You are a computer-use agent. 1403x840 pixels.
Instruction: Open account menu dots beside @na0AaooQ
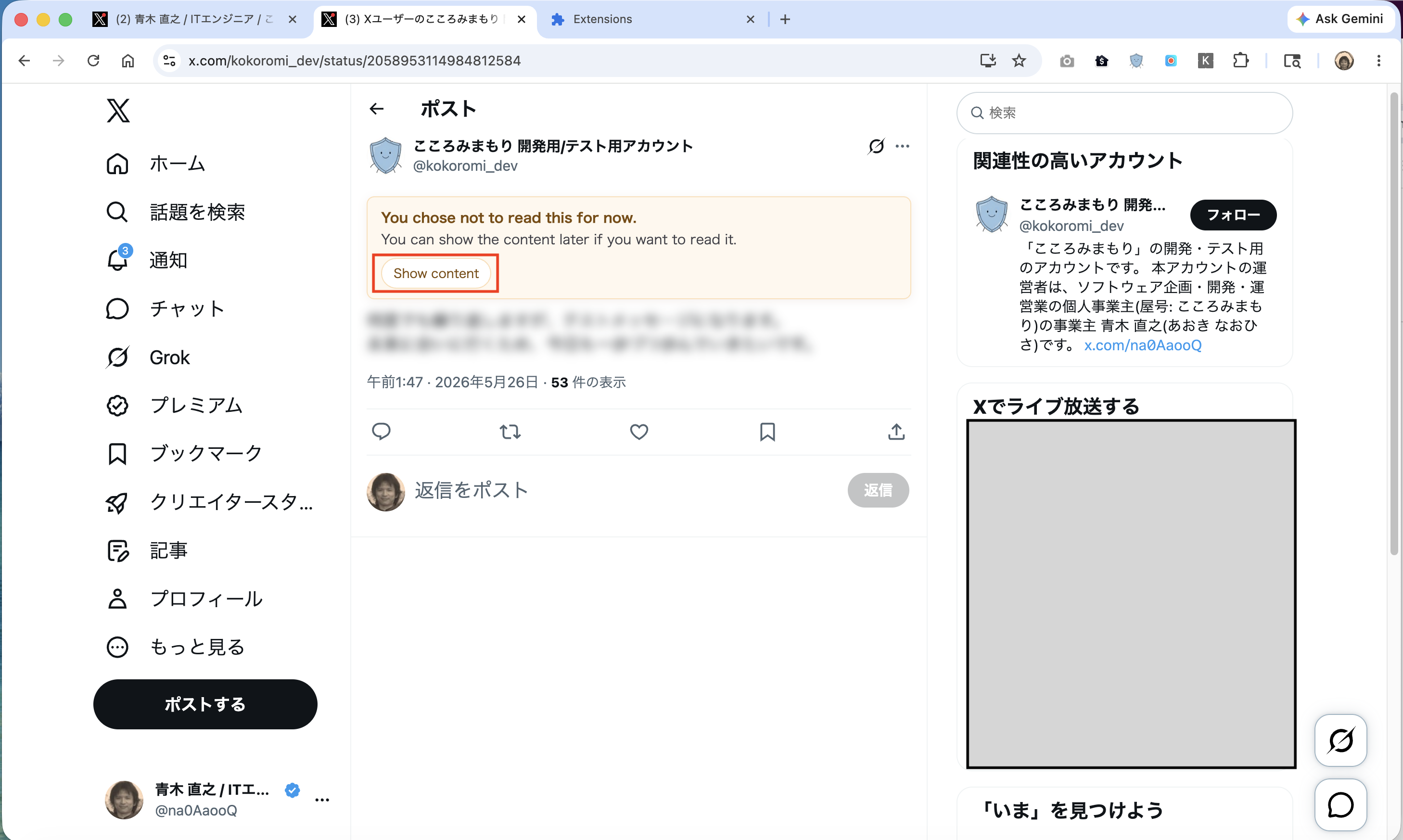click(322, 799)
